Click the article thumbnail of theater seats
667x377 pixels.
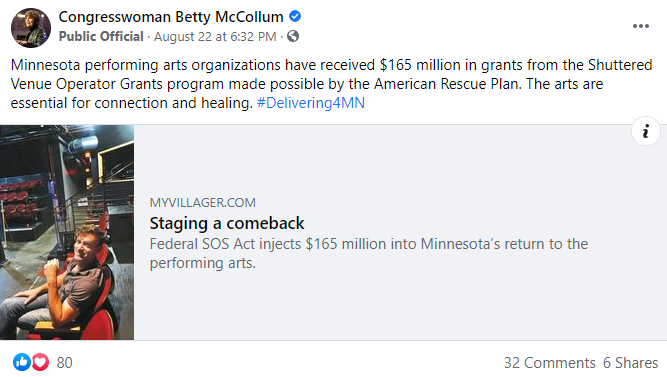pos(67,232)
